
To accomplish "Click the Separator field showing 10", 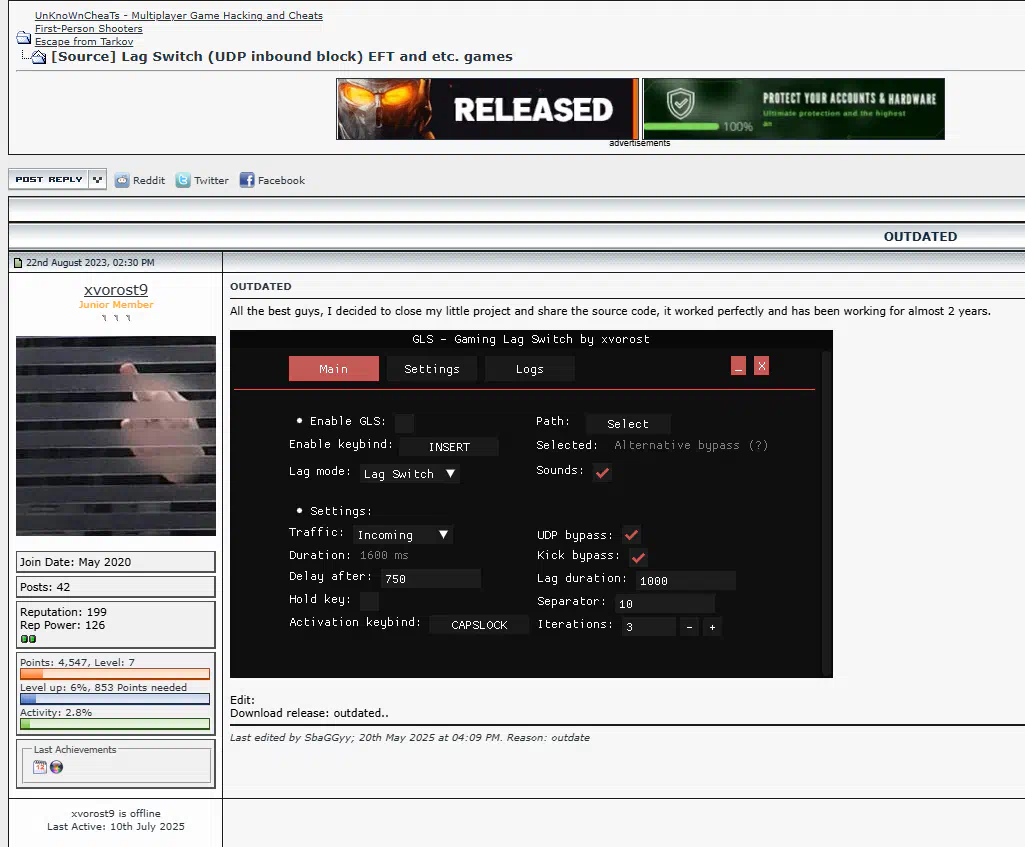I will 665,603.
